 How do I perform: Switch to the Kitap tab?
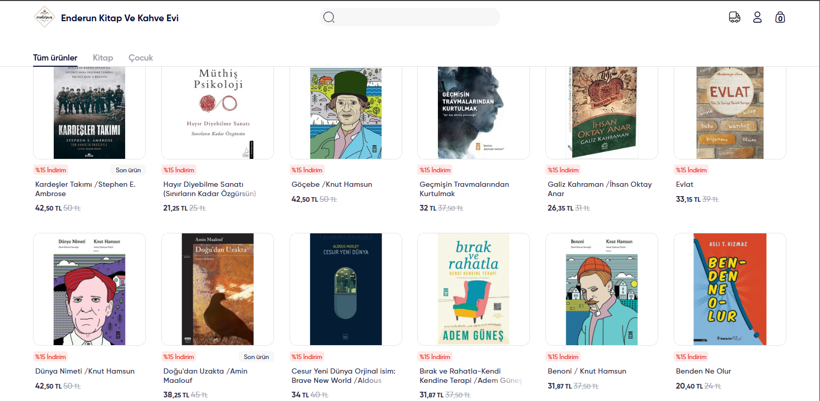[103, 58]
